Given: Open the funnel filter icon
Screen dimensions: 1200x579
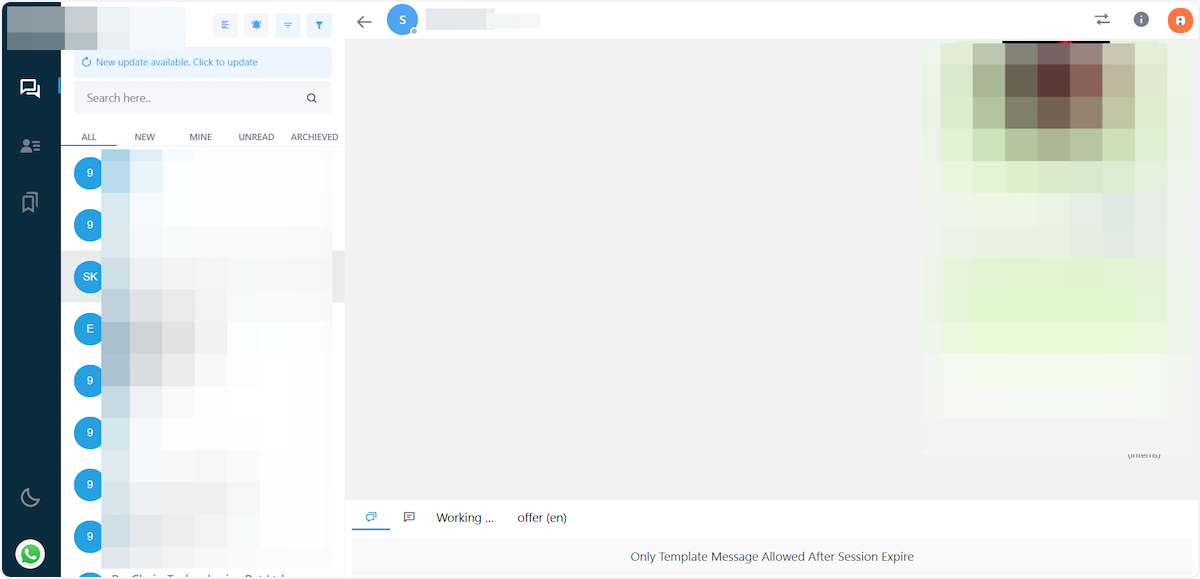Looking at the screenshot, I should coord(318,25).
